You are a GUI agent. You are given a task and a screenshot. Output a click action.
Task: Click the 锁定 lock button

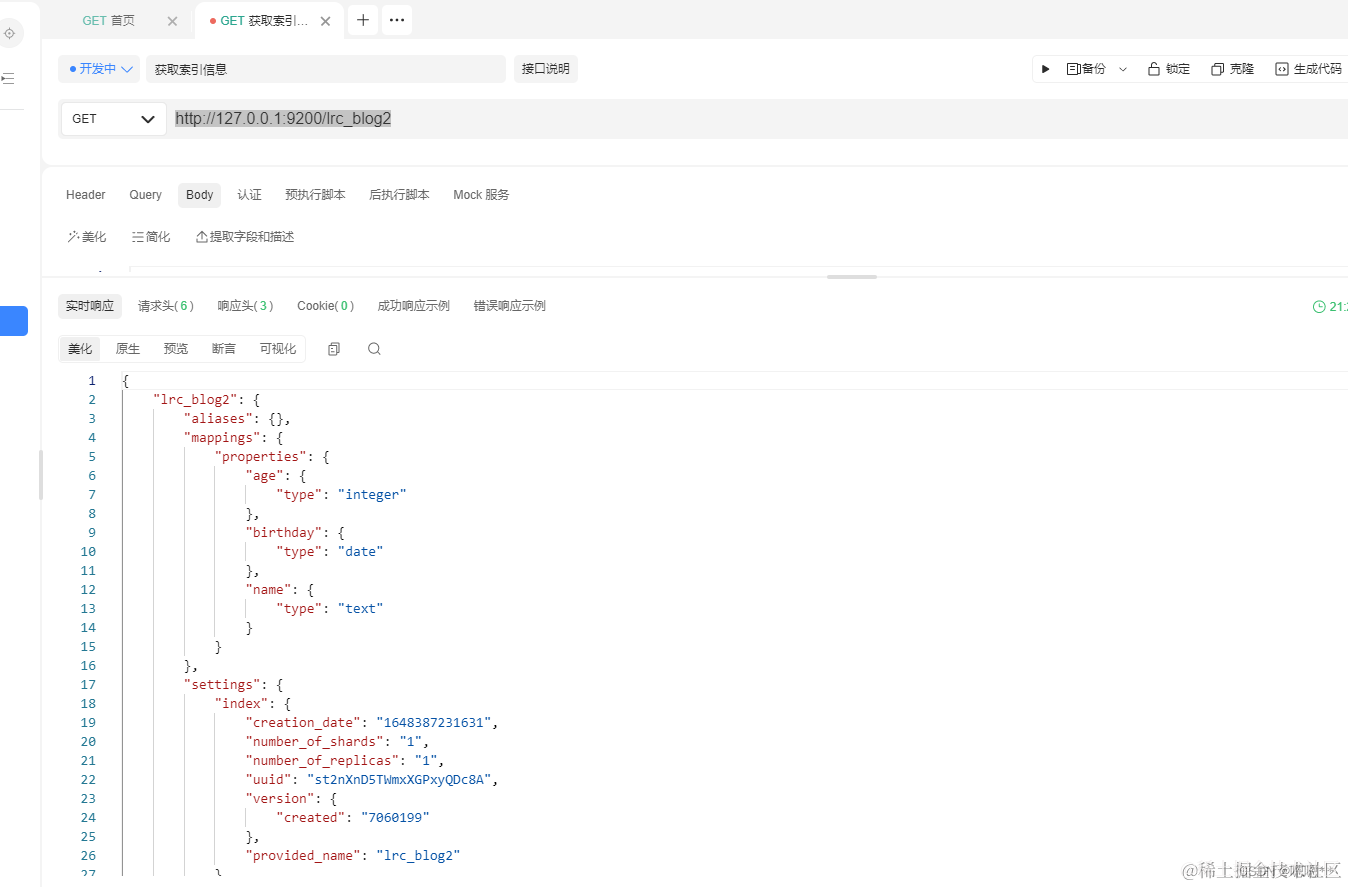[1169, 69]
